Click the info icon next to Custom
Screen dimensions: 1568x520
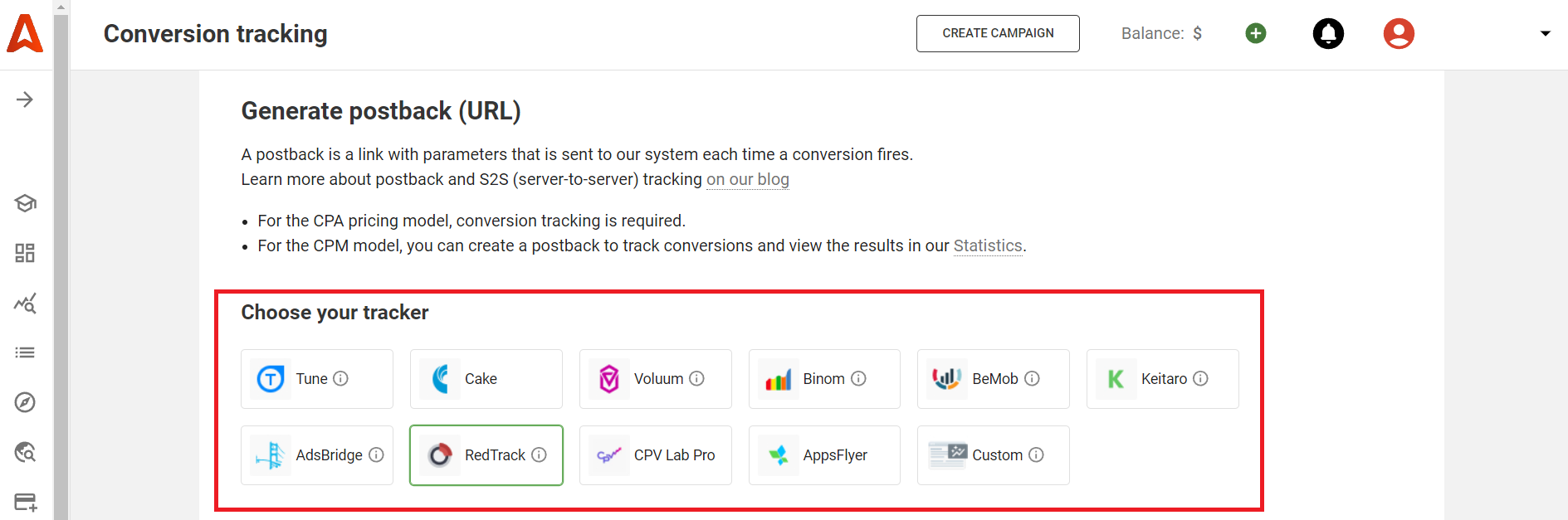pyautogui.click(x=1036, y=454)
